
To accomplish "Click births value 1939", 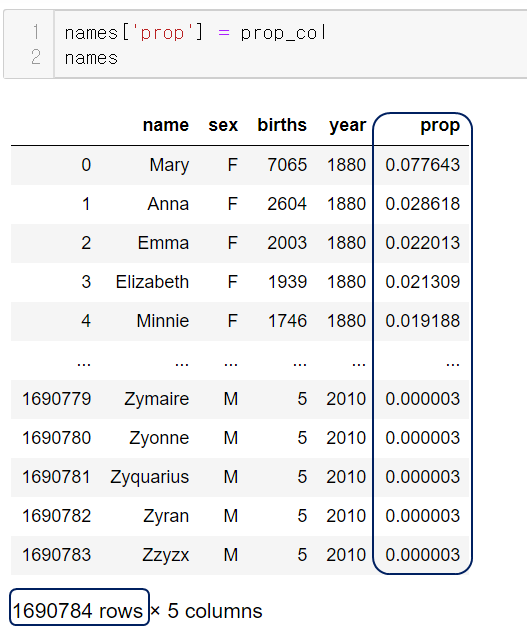I will point(287,282).
